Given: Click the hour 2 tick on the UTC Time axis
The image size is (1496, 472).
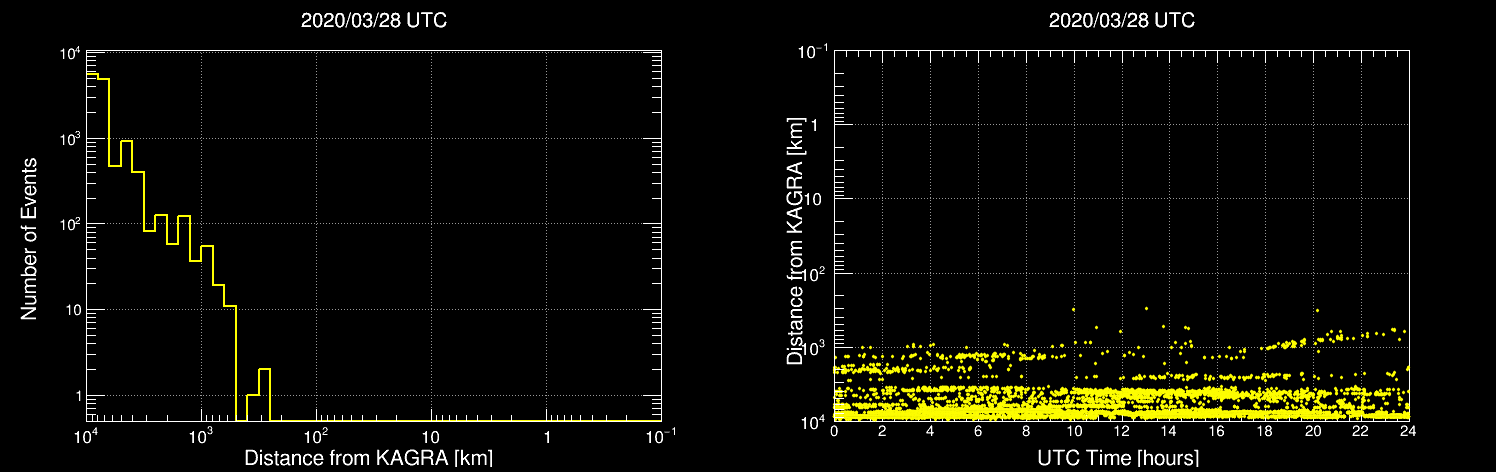Looking at the screenshot, I should (882, 430).
